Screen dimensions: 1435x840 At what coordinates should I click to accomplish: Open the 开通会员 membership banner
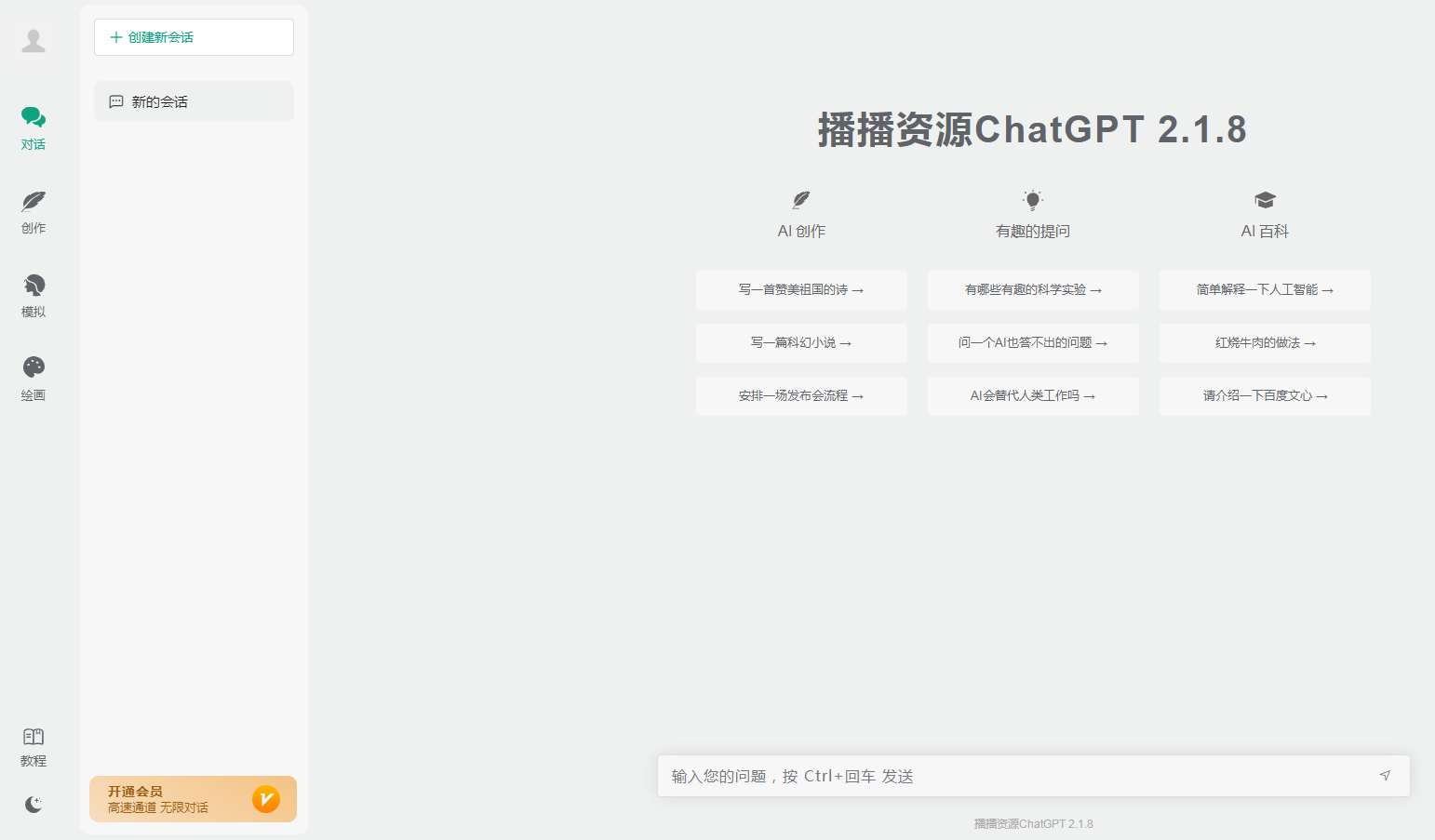[193, 799]
